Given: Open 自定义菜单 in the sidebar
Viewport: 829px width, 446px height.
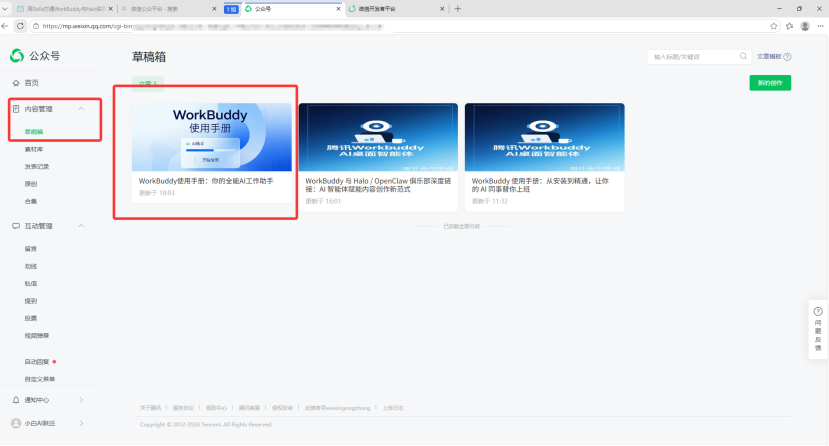Looking at the screenshot, I should [40, 379].
